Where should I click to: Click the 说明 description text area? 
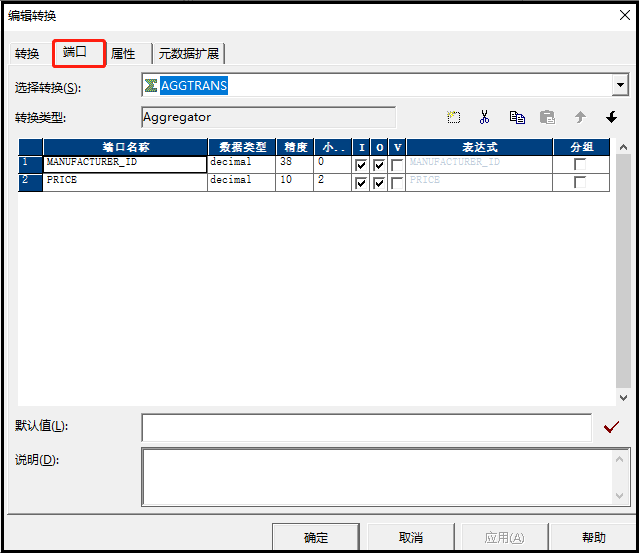pyautogui.click(x=377, y=477)
